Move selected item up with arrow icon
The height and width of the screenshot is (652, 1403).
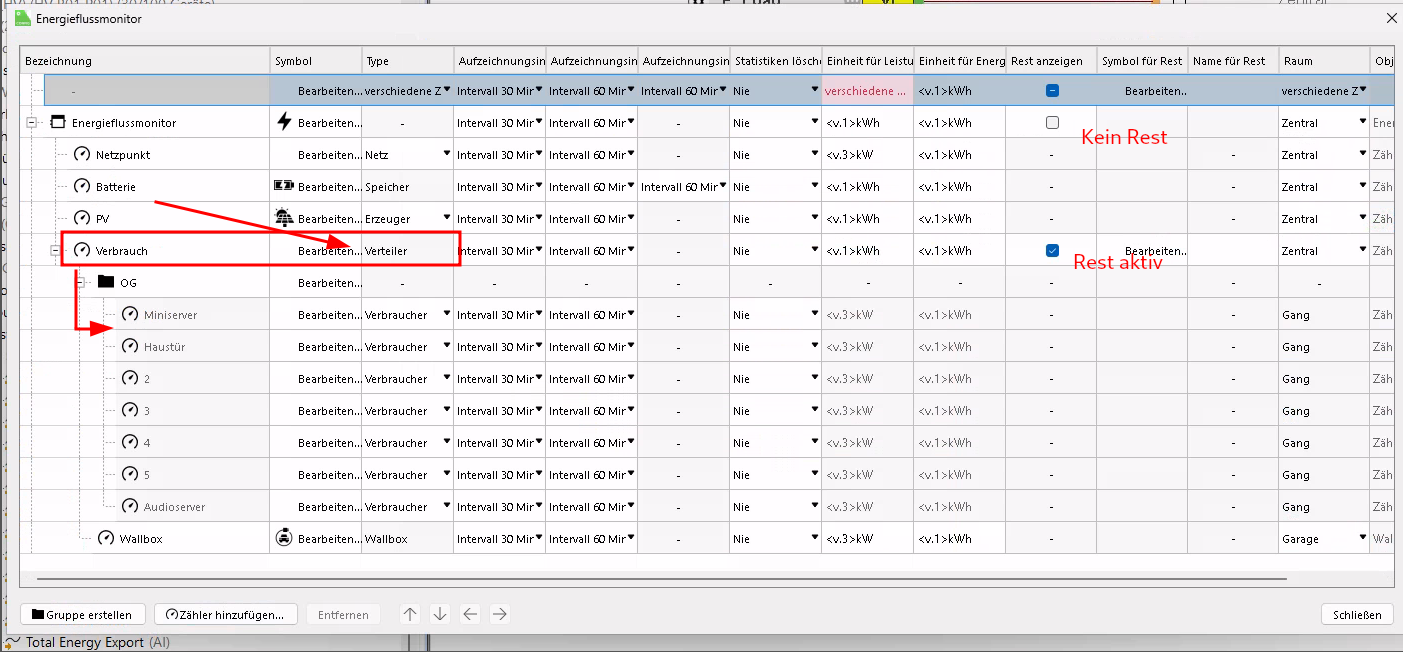pos(410,614)
